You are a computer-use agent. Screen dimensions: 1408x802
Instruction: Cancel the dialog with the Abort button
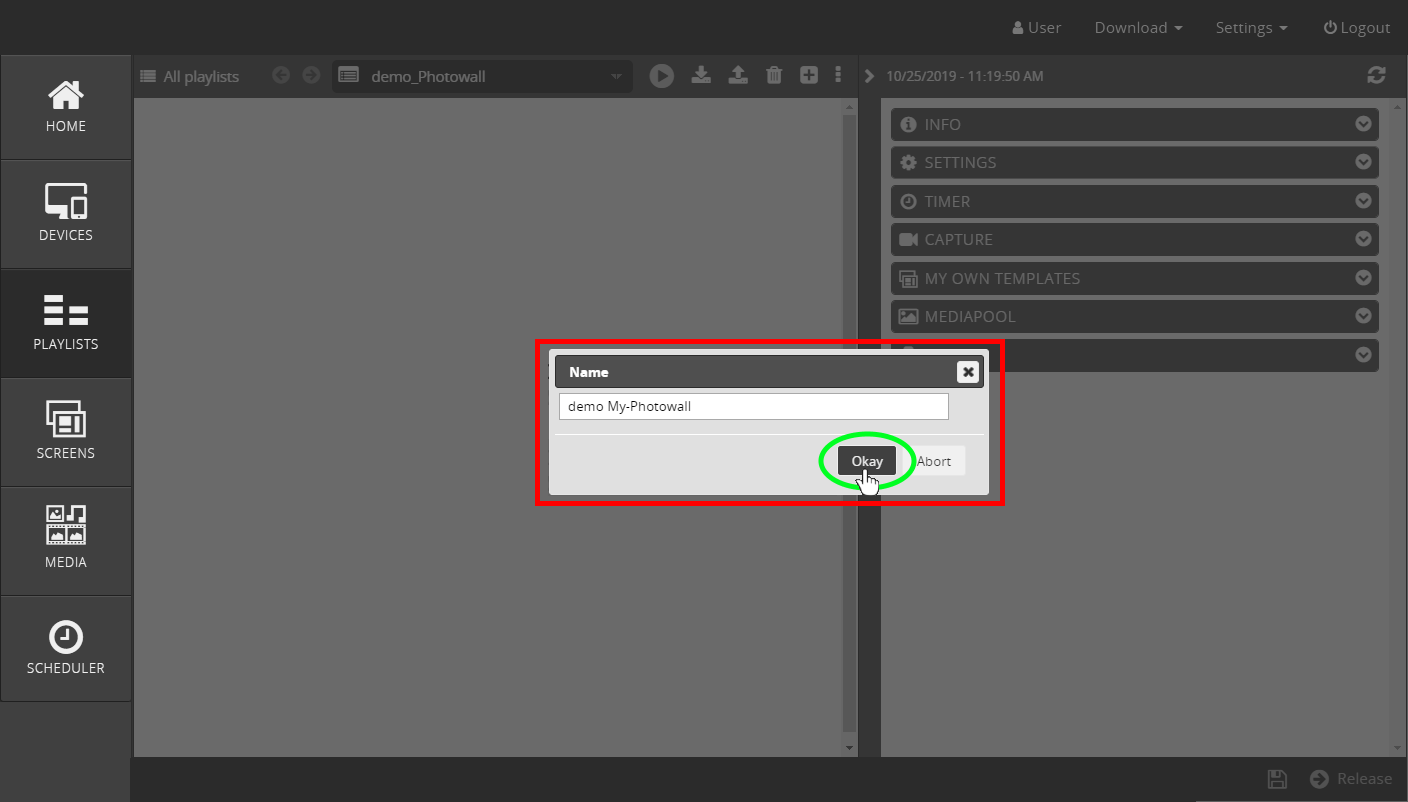pos(934,461)
